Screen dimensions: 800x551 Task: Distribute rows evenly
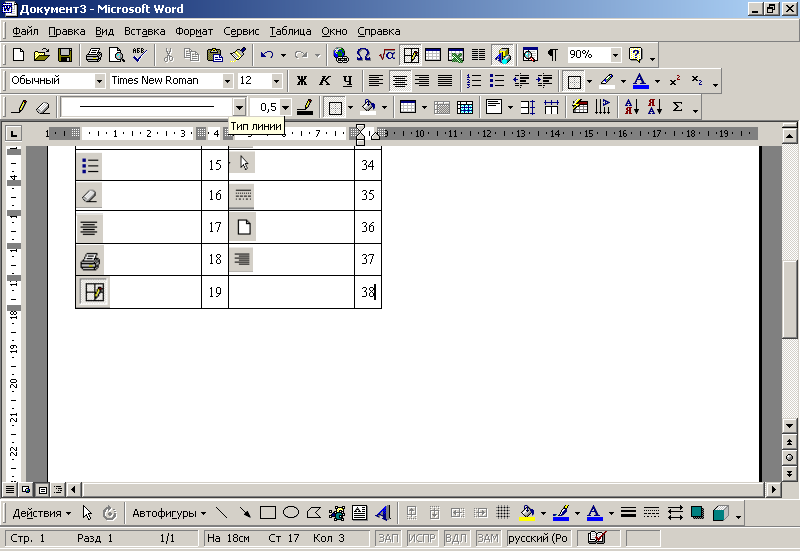pyautogui.click(x=528, y=107)
